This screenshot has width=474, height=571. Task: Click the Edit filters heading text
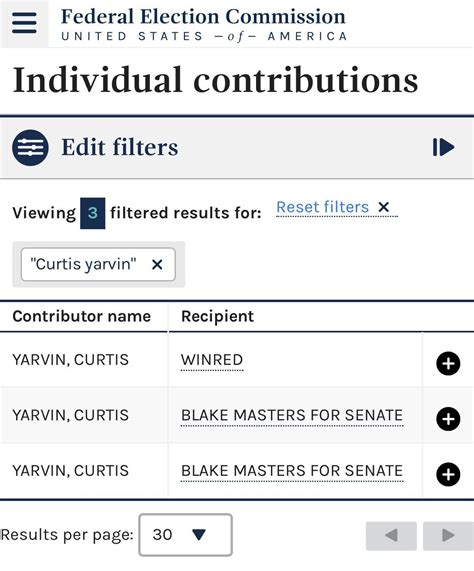pyautogui.click(x=120, y=147)
